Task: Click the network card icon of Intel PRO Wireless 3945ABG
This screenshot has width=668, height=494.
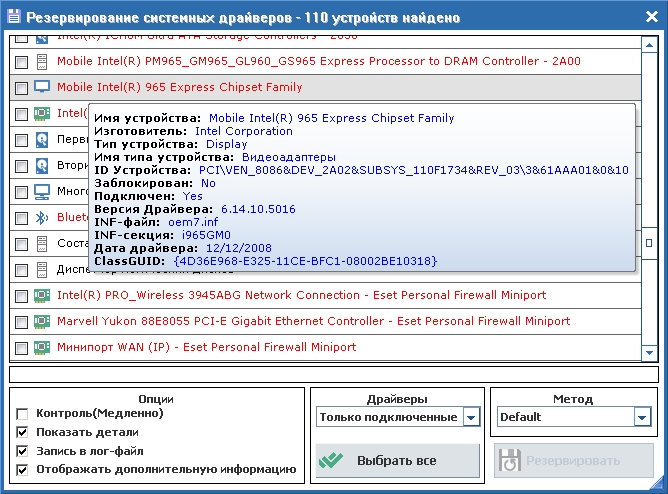Action: tap(42, 295)
